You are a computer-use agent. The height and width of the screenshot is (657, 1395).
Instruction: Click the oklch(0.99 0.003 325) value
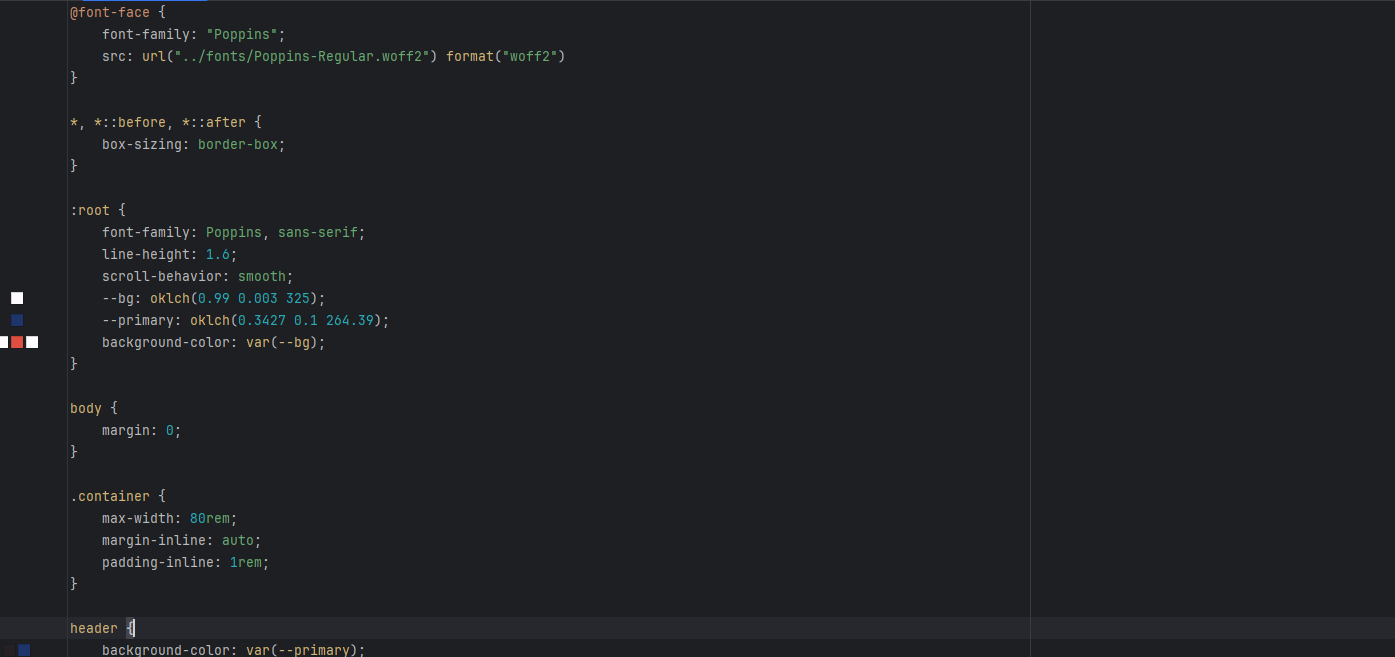234,298
